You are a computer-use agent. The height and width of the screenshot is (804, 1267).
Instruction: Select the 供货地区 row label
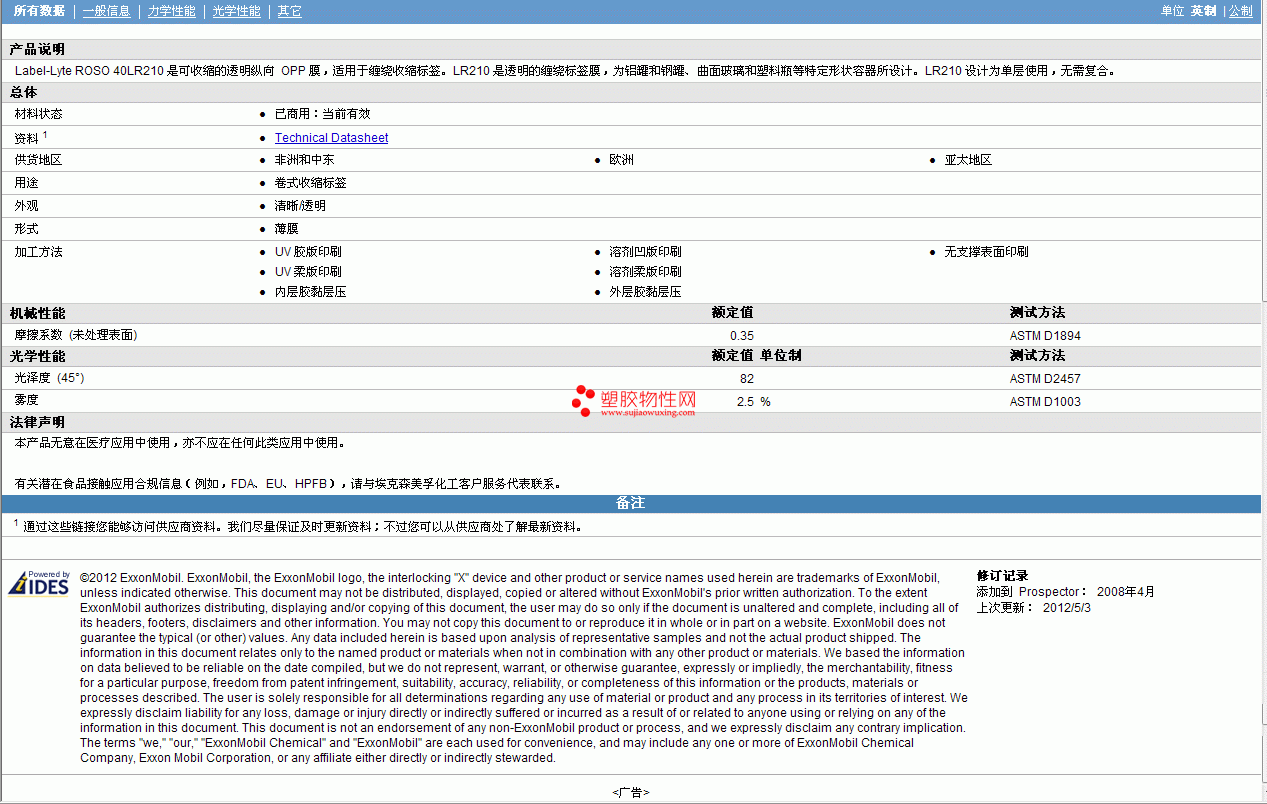click(38, 160)
